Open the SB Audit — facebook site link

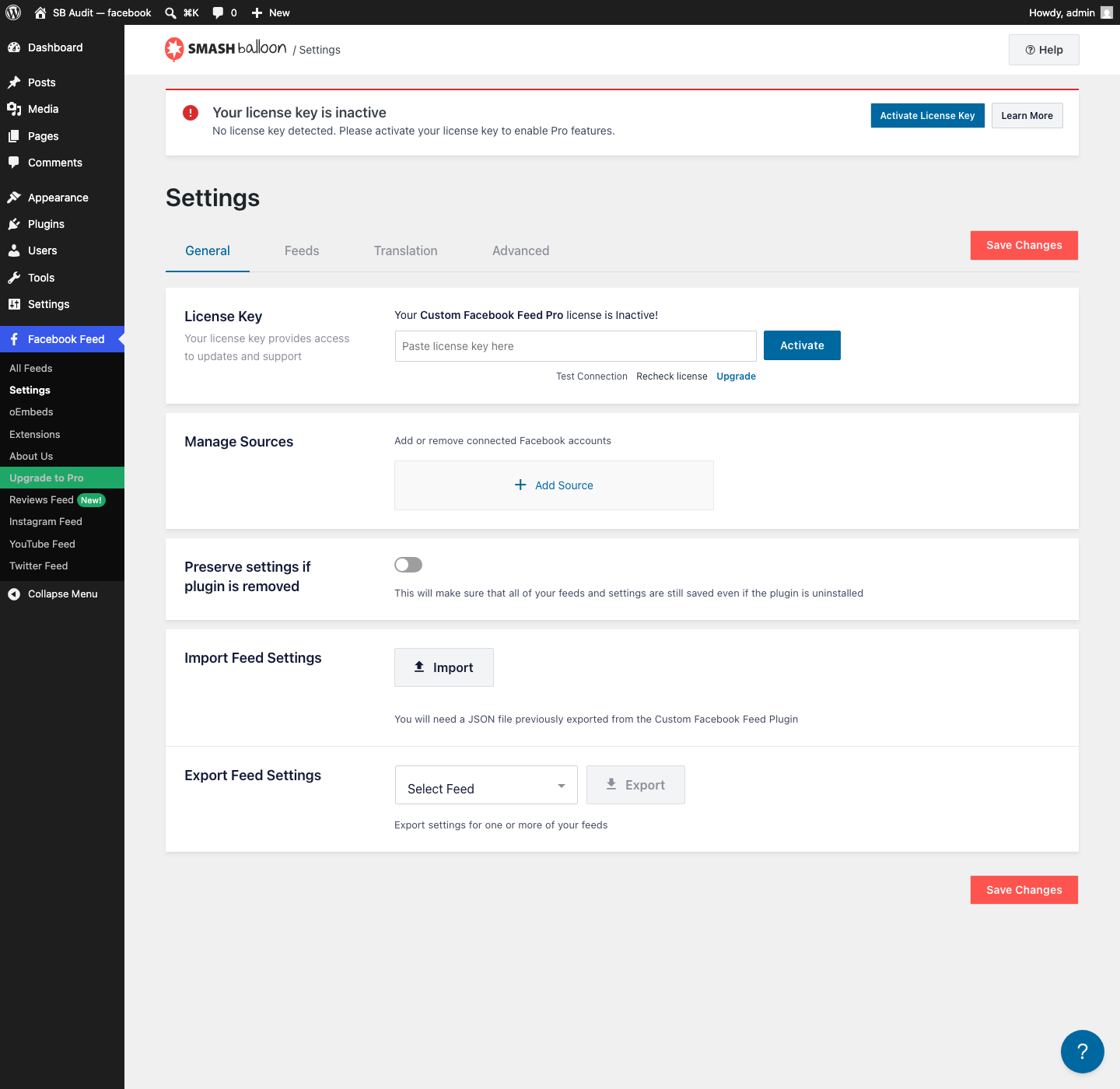tap(102, 12)
